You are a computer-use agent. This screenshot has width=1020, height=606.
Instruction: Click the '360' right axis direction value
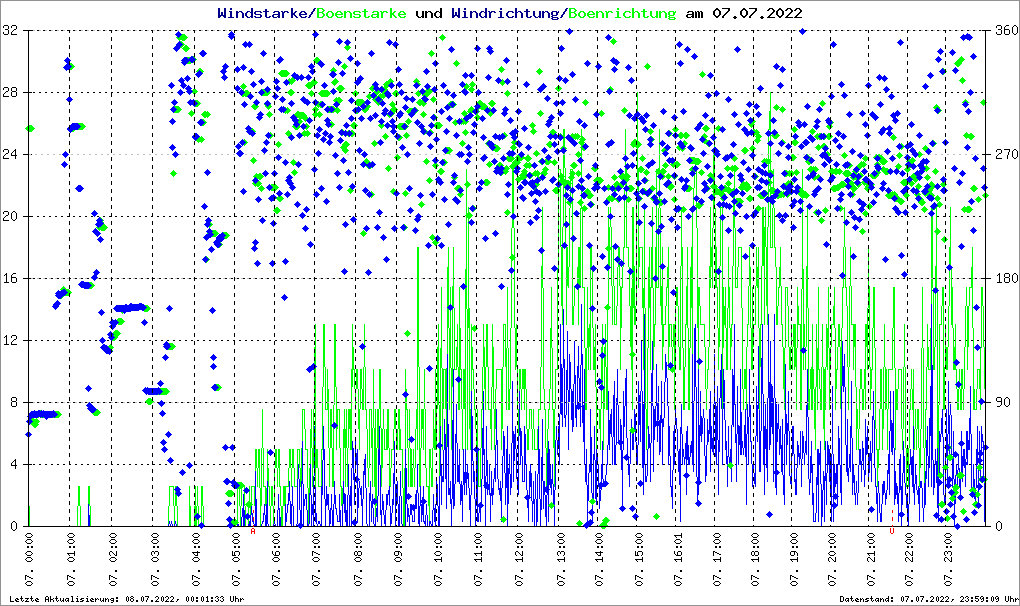pos(1004,31)
